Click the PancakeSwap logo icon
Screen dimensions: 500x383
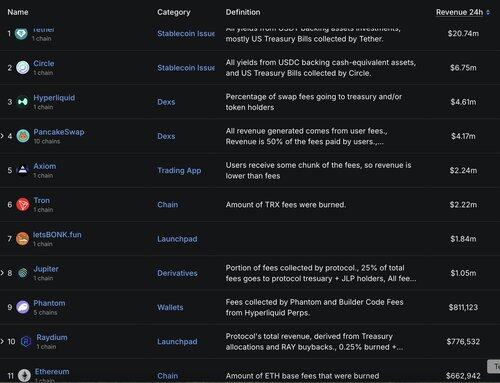click(x=23, y=136)
